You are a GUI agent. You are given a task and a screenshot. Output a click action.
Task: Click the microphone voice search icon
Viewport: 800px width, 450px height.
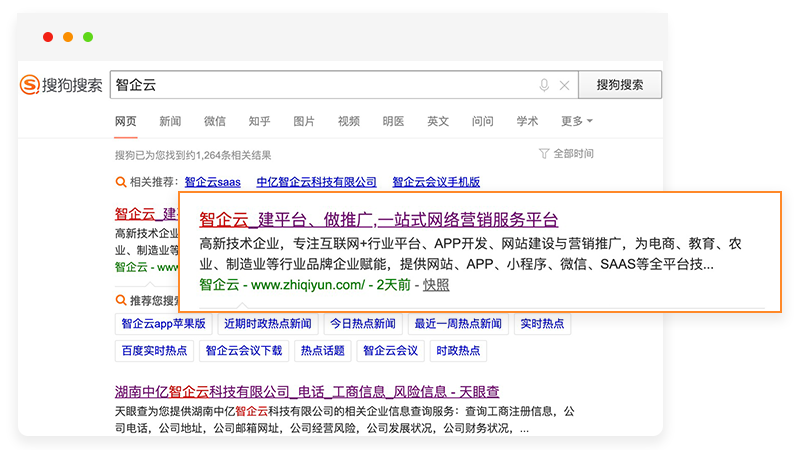click(544, 85)
